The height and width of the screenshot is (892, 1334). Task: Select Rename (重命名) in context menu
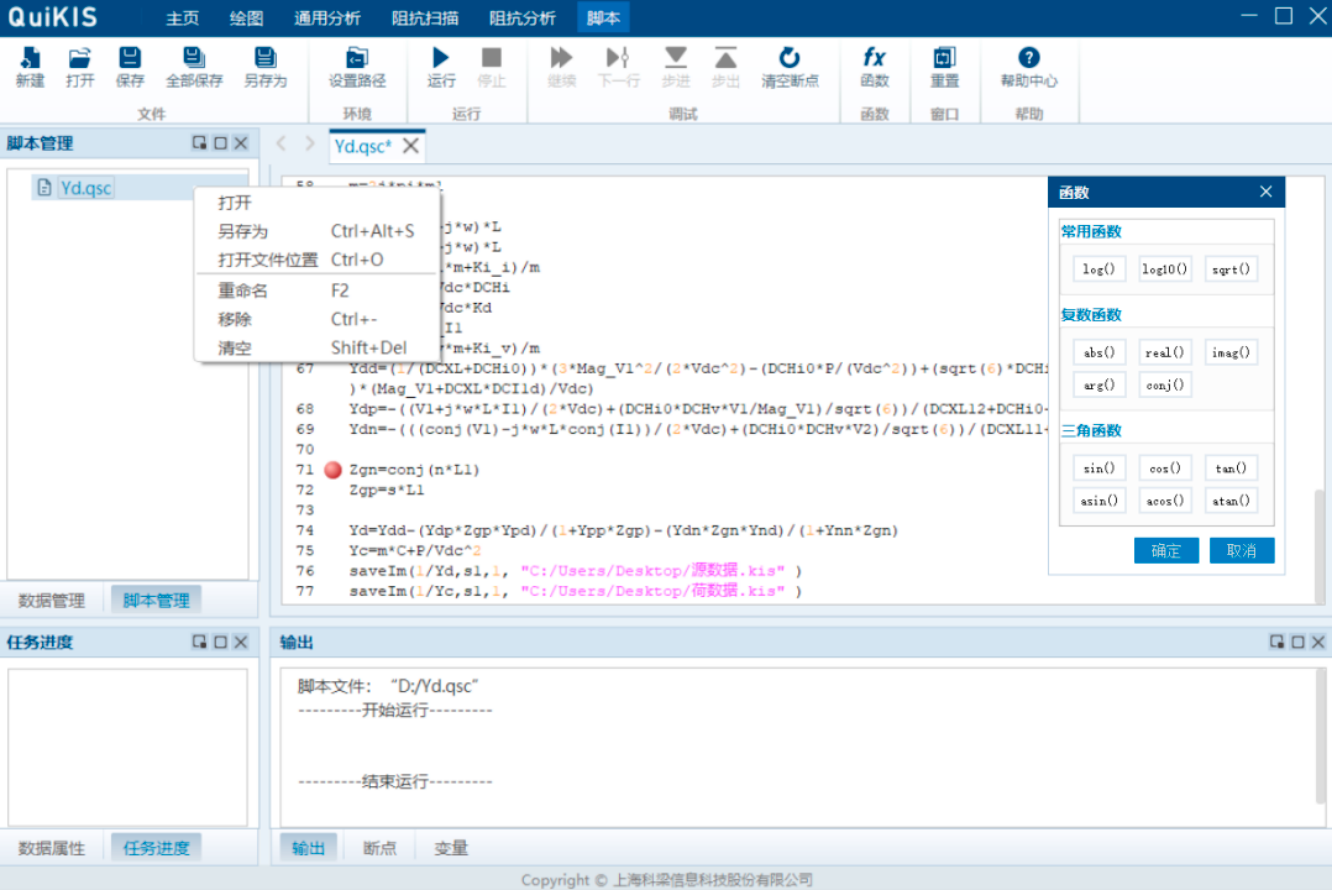[243, 291]
